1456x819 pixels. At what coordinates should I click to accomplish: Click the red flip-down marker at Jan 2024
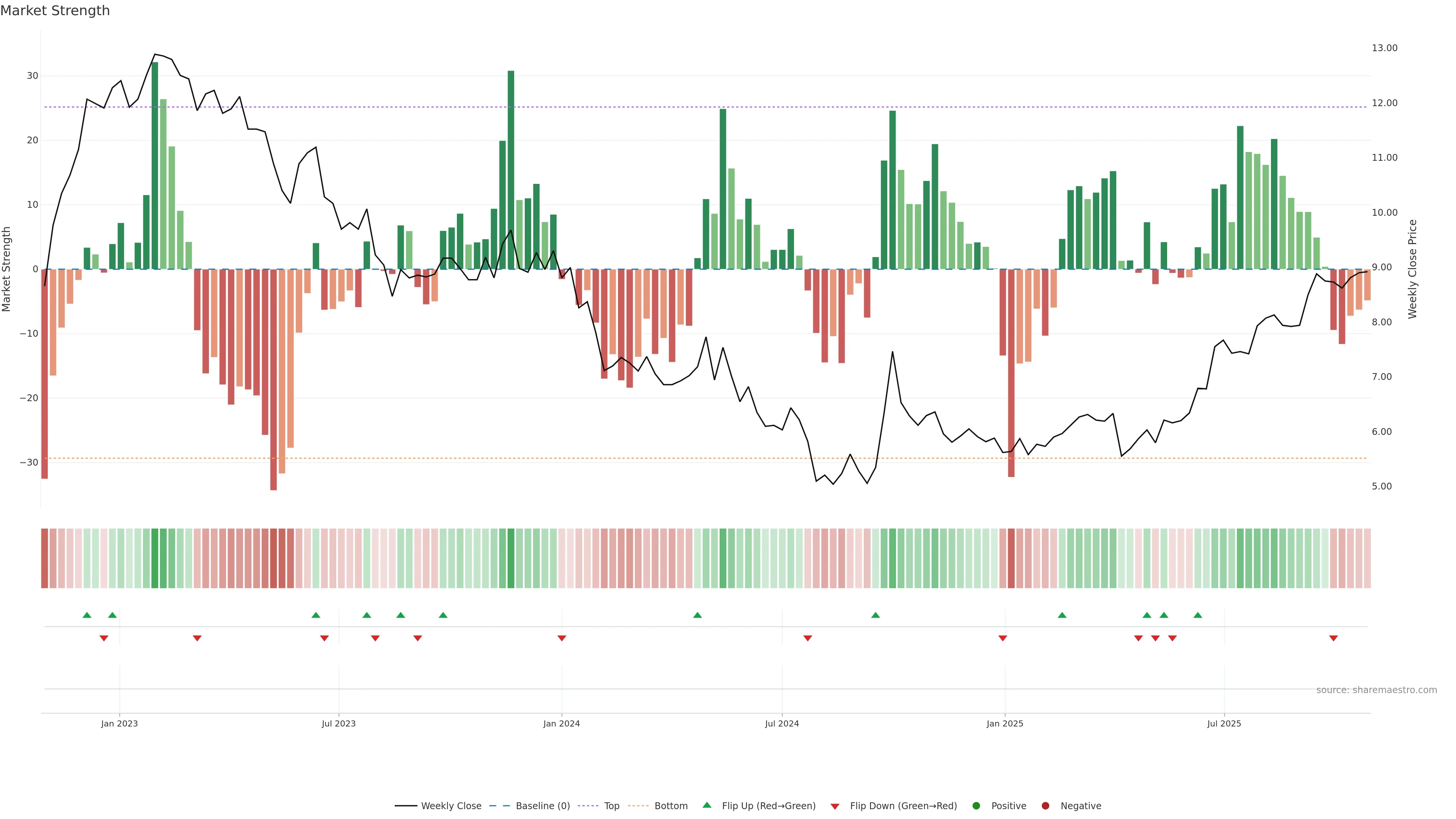click(561, 638)
